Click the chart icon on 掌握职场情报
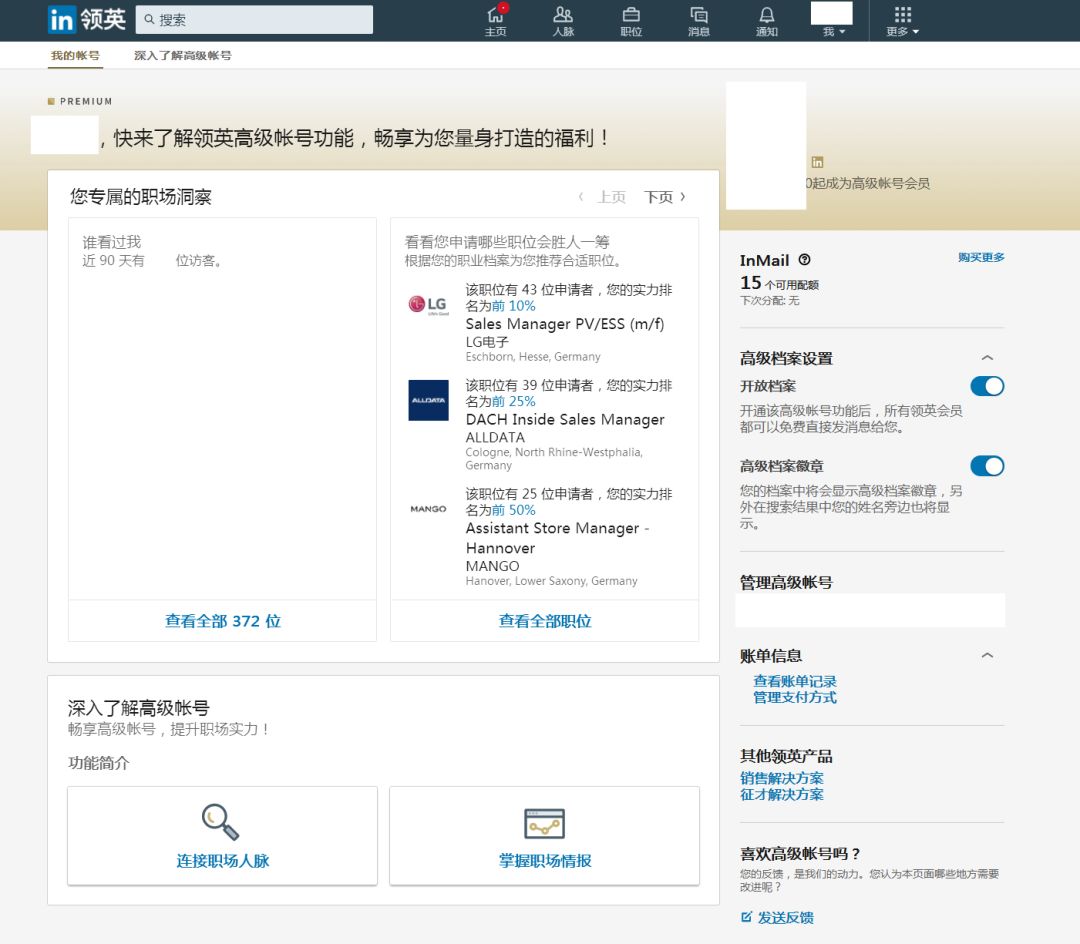The height and width of the screenshot is (944, 1080). [x=545, y=824]
